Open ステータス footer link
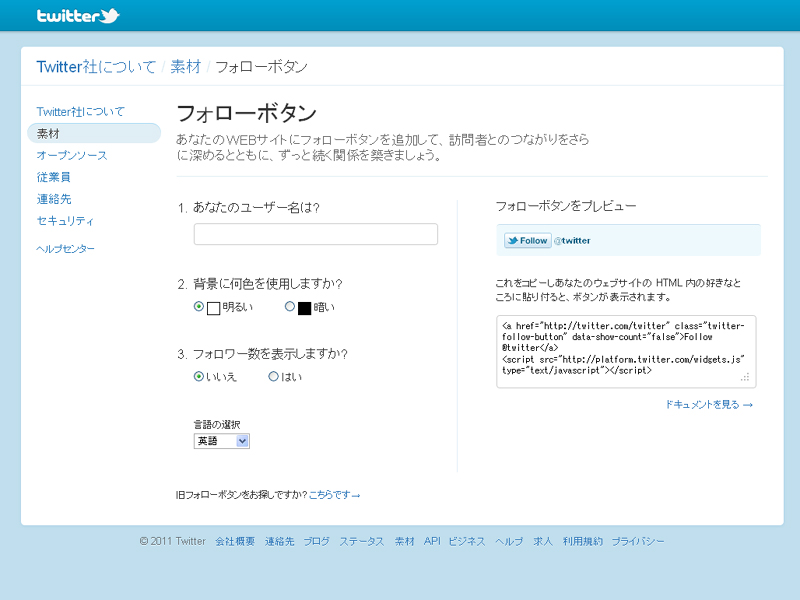 [x=362, y=541]
